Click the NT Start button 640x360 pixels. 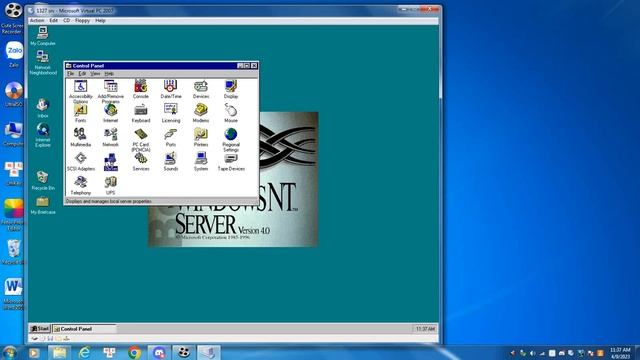[x=40, y=329]
